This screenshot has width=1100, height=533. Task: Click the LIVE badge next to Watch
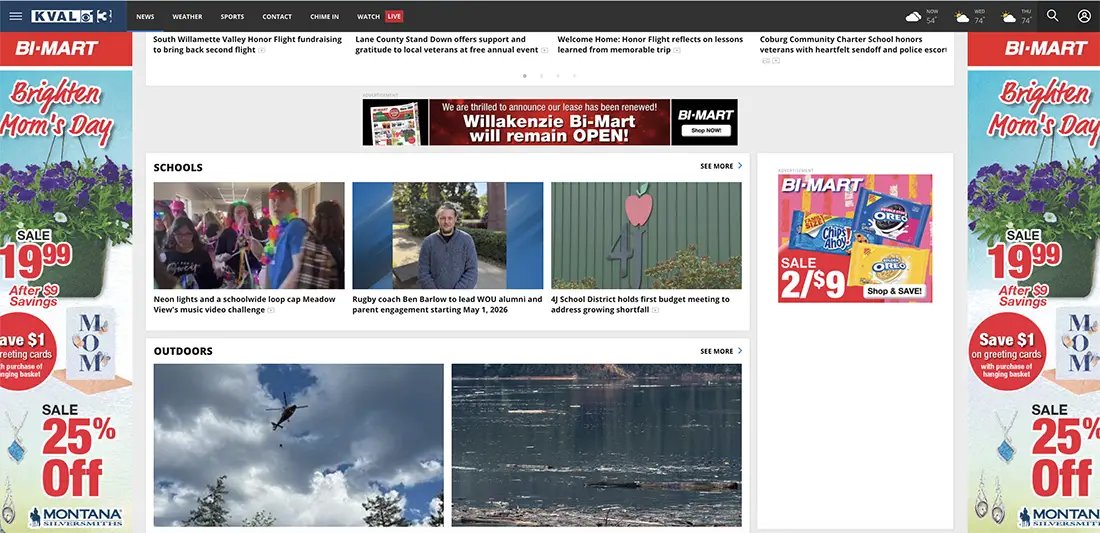coord(394,16)
